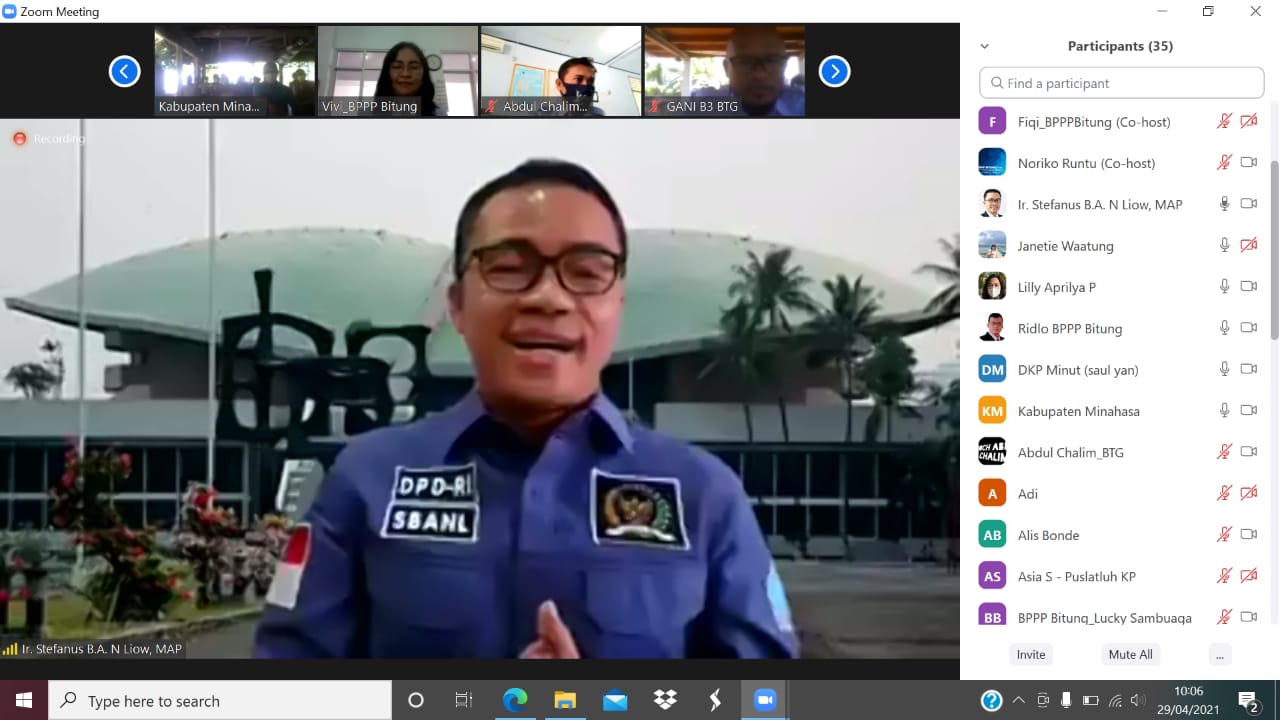Click the Mute All button

tap(1130, 654)
